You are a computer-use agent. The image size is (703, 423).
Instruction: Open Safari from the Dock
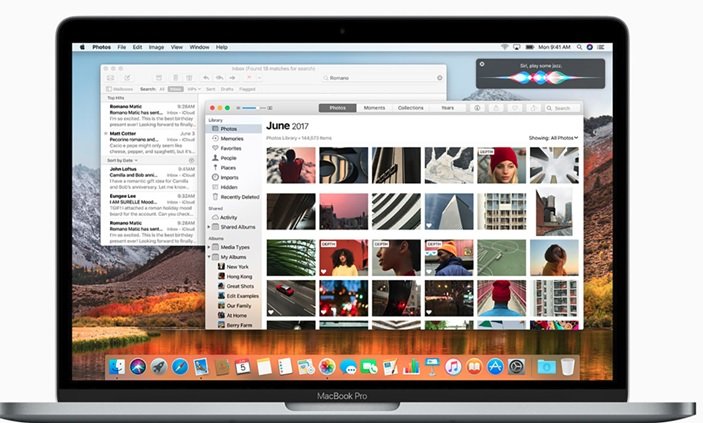click(180, 367)
